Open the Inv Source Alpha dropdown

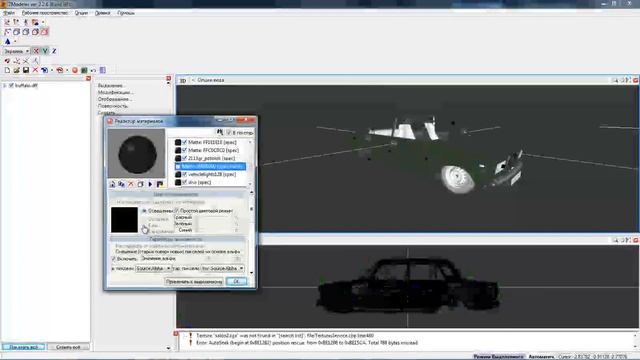(223, 269)
